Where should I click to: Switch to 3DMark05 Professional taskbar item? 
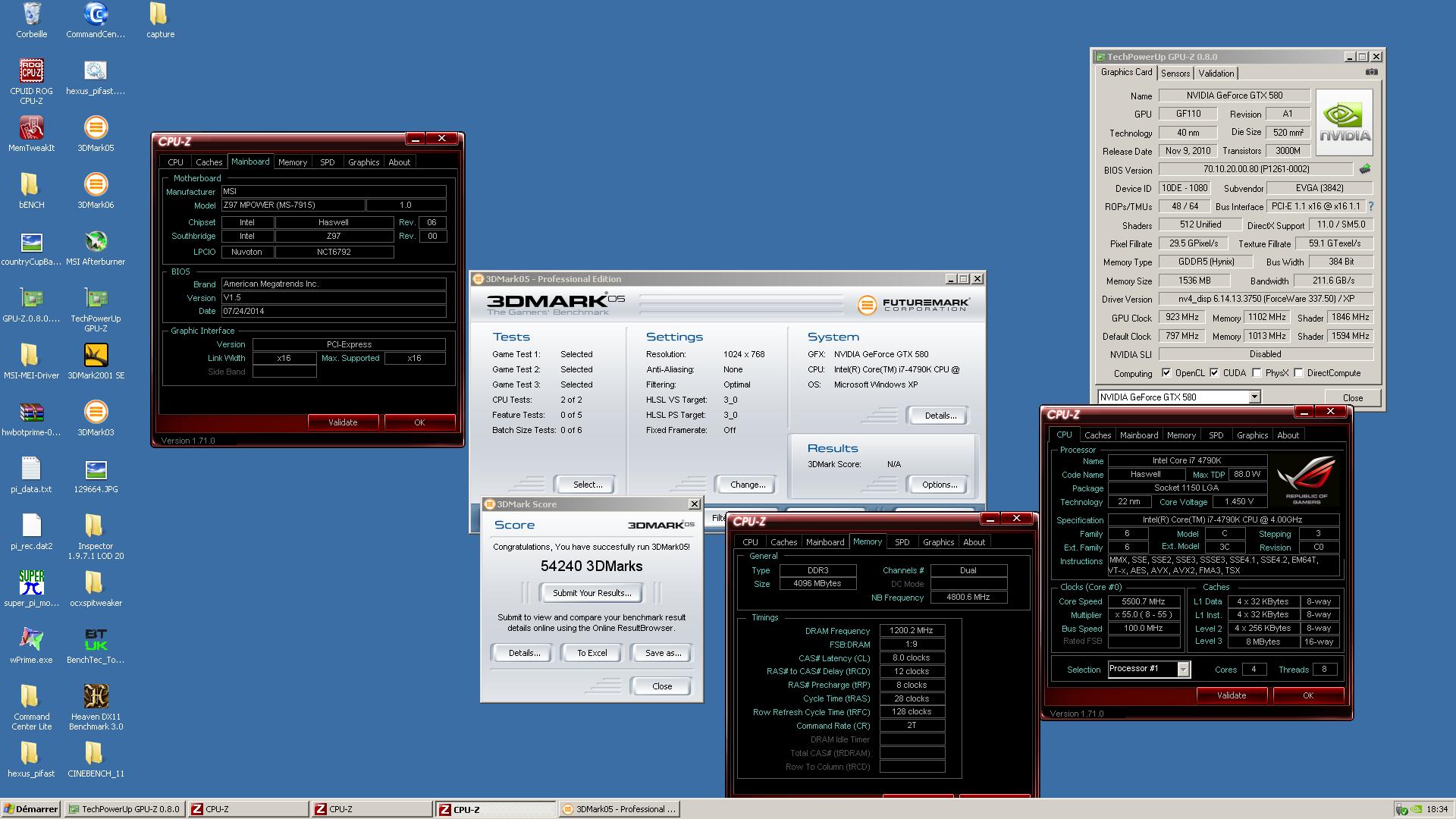tap(620, 809)
